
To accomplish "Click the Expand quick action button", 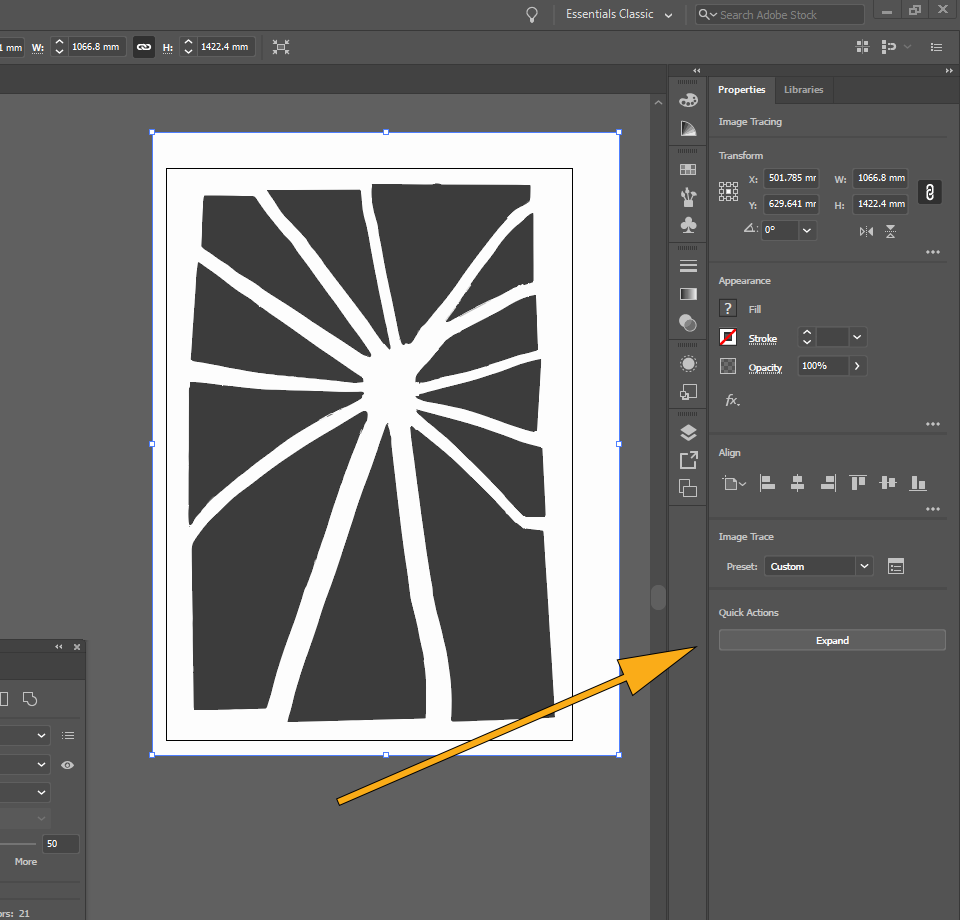I will (x=832, y=640).
